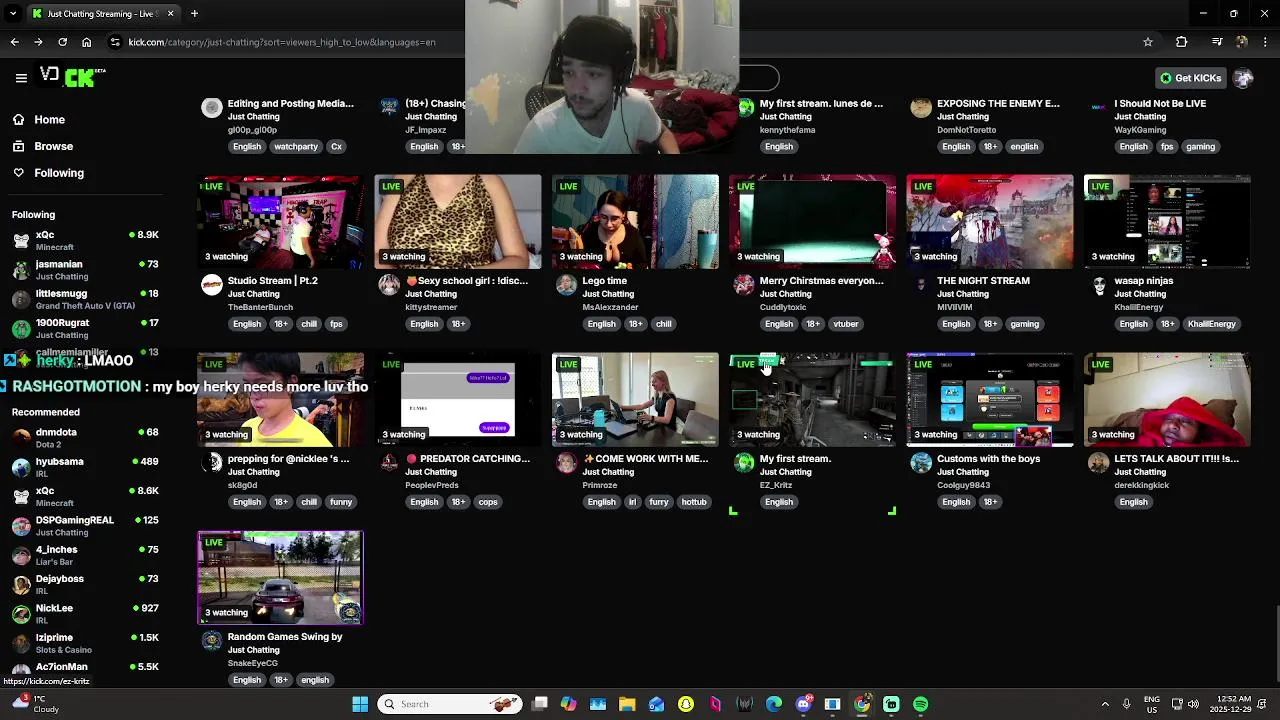Open Snapchat from the taskbar

[x=686, y=704]
